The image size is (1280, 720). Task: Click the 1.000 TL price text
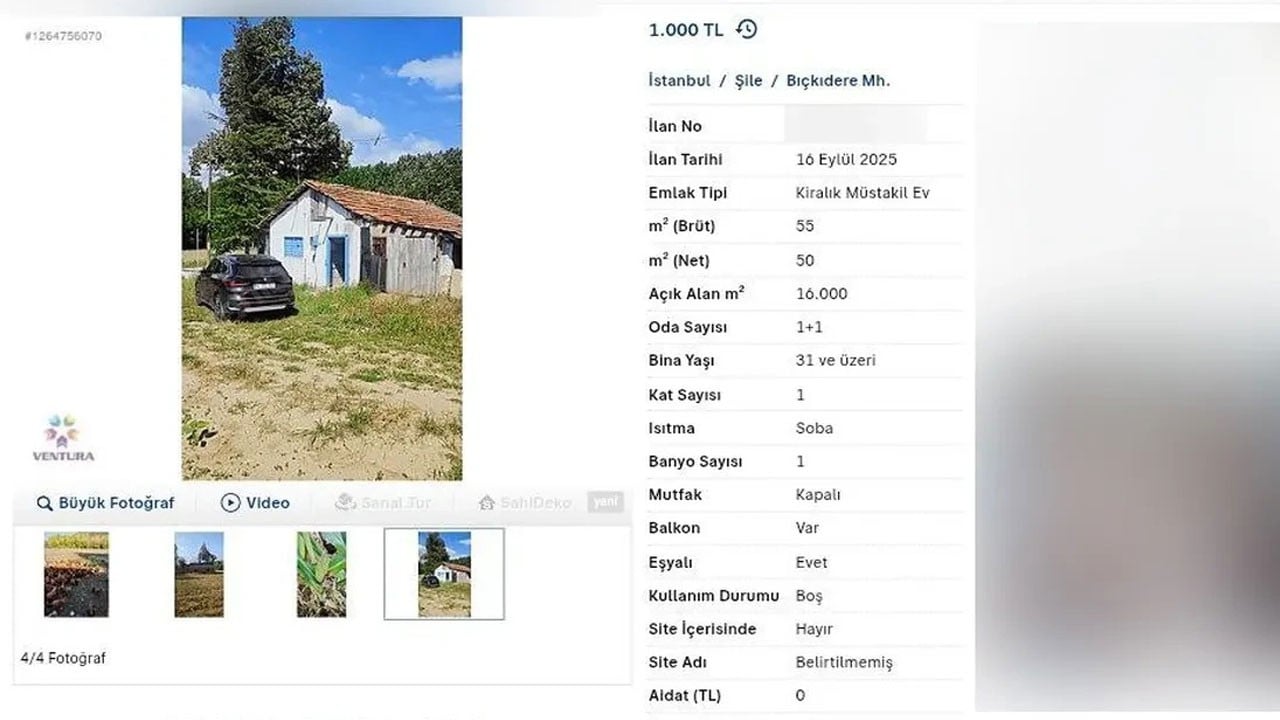[686, 30]
